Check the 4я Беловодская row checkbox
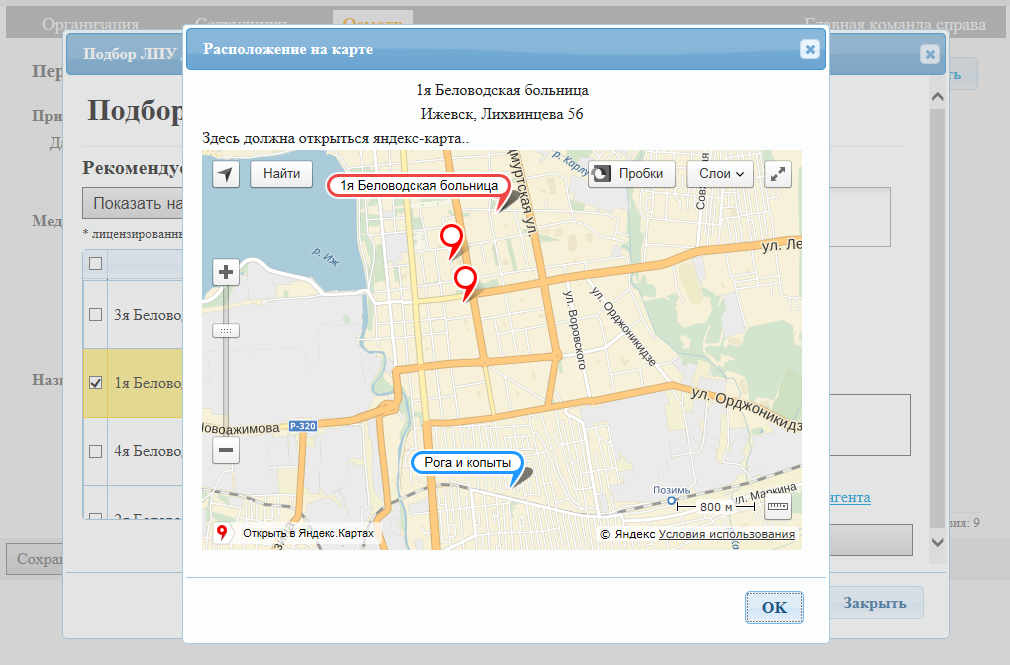Viewport: 1010px width, 665px height. [x=96, y=451]
